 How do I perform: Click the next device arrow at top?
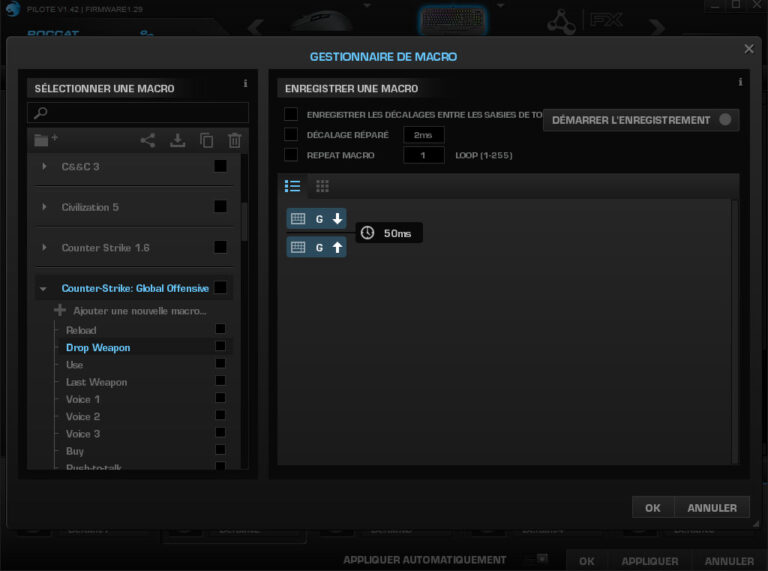656,27
